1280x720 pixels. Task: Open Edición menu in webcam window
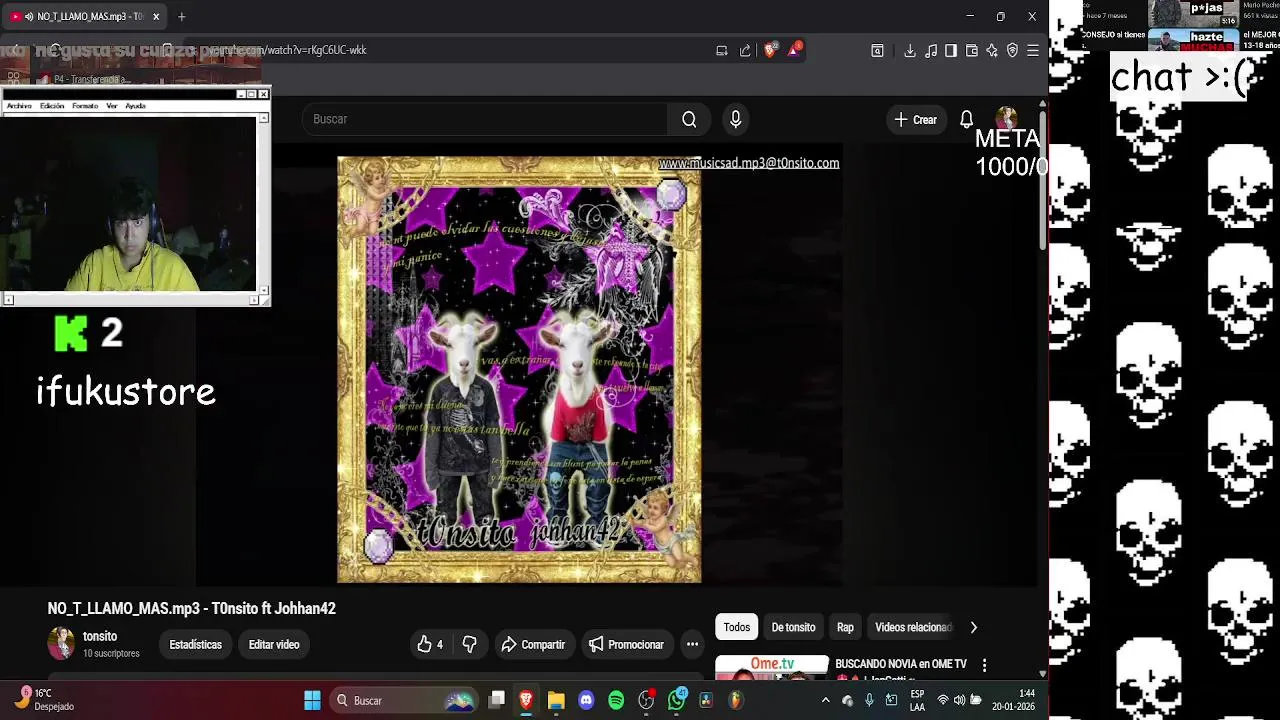pyautogui.click(x=52, y=105)
